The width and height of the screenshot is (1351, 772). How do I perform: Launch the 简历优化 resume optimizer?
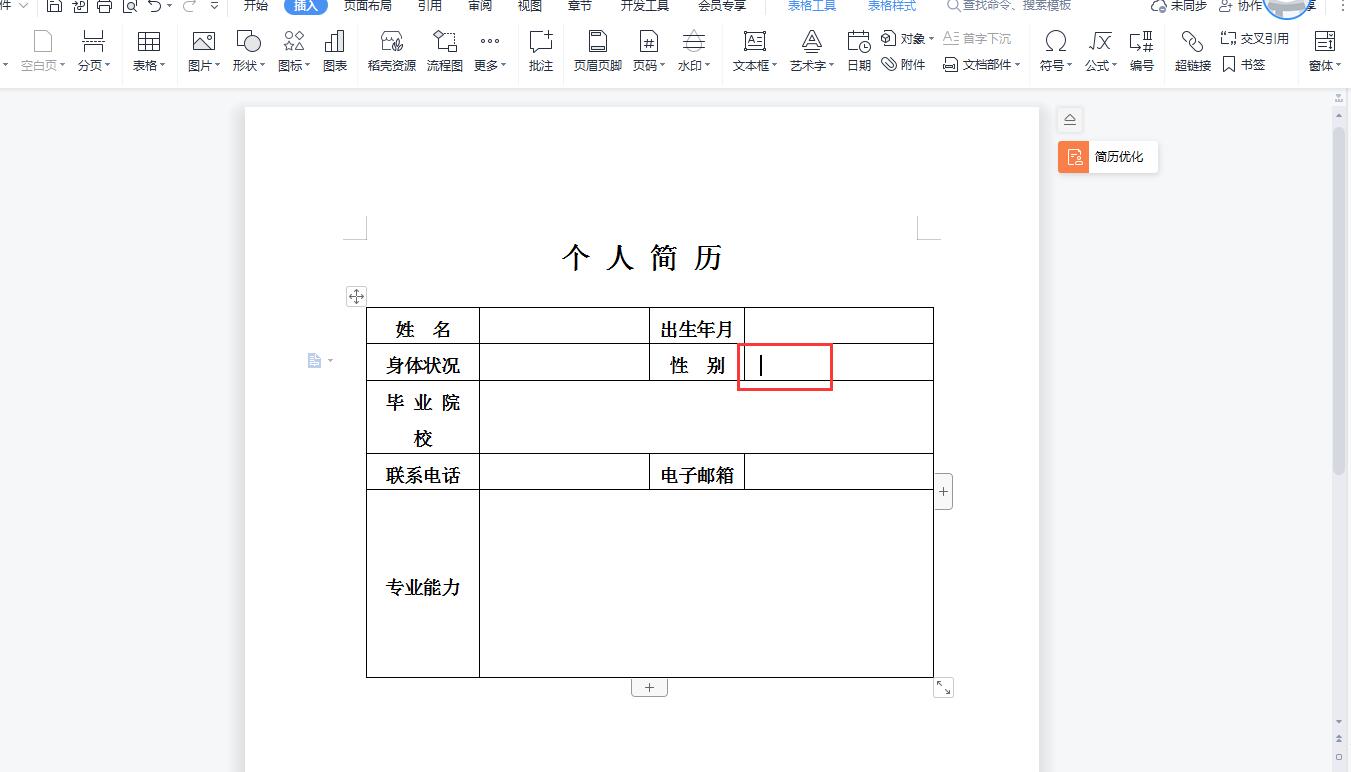pos(1107,157)
